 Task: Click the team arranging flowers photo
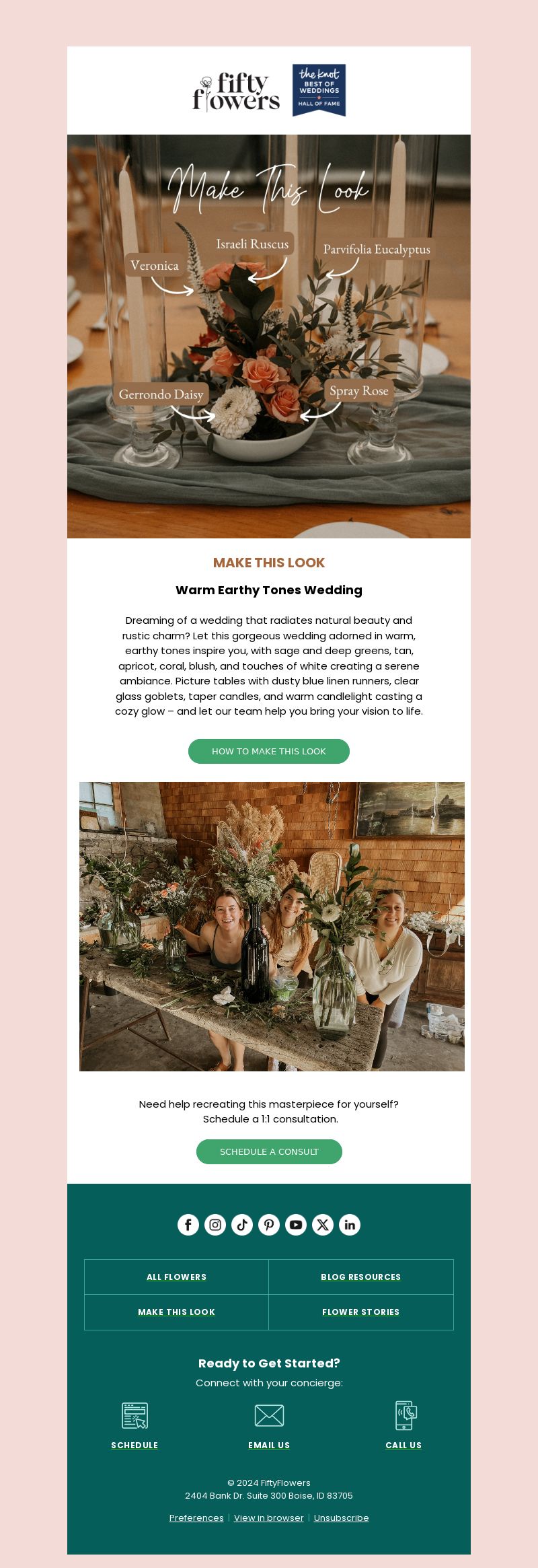(x=272, y=927)
